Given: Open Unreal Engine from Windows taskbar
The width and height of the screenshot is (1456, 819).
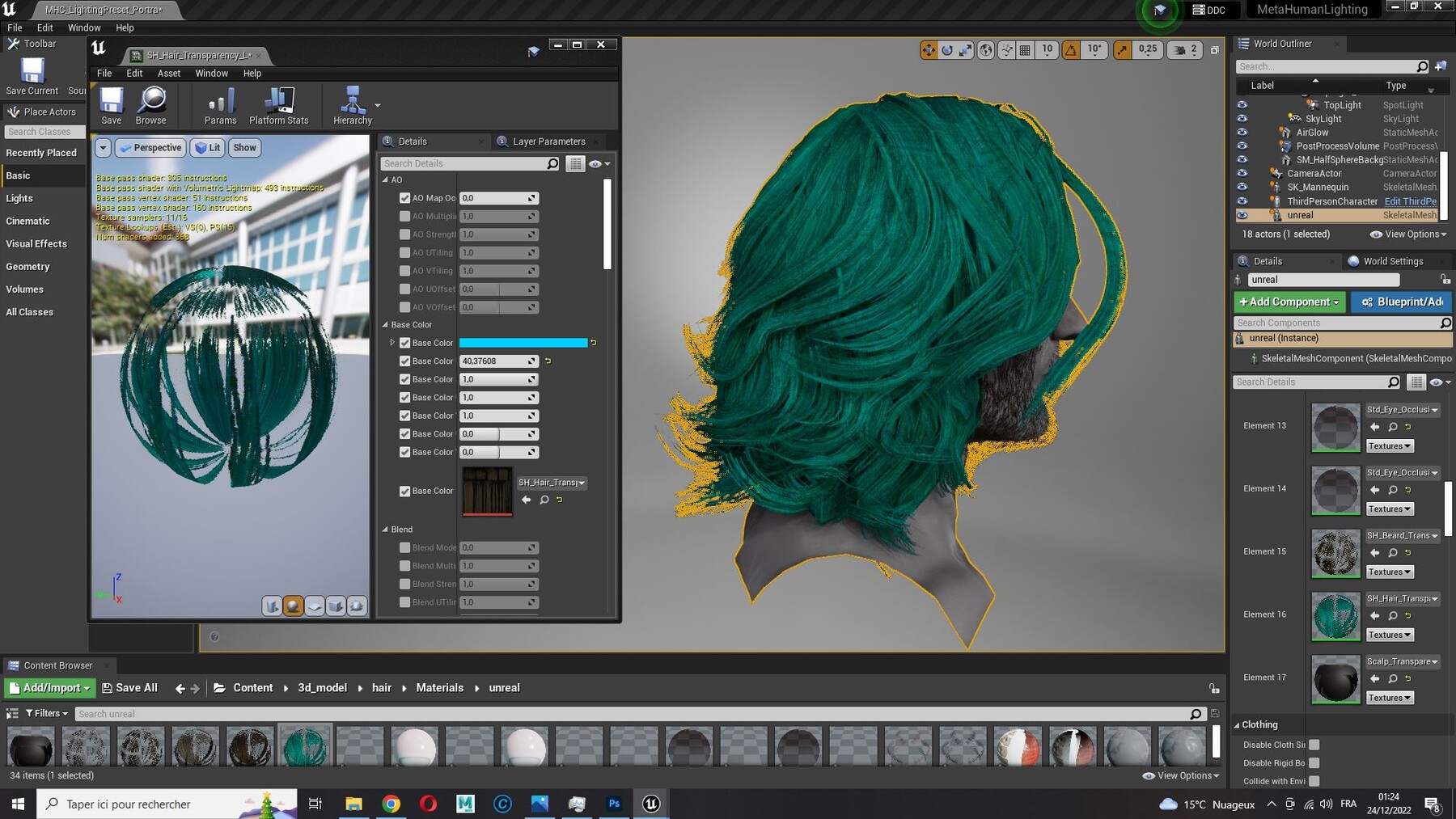Looking at the screenshot, I should coord(651,804).
